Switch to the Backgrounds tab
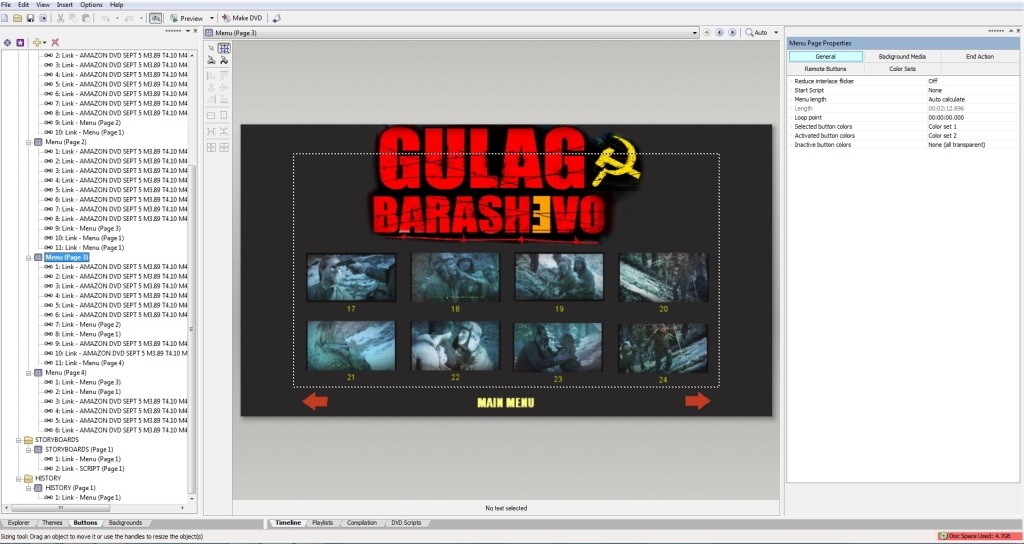 (125, 523)
